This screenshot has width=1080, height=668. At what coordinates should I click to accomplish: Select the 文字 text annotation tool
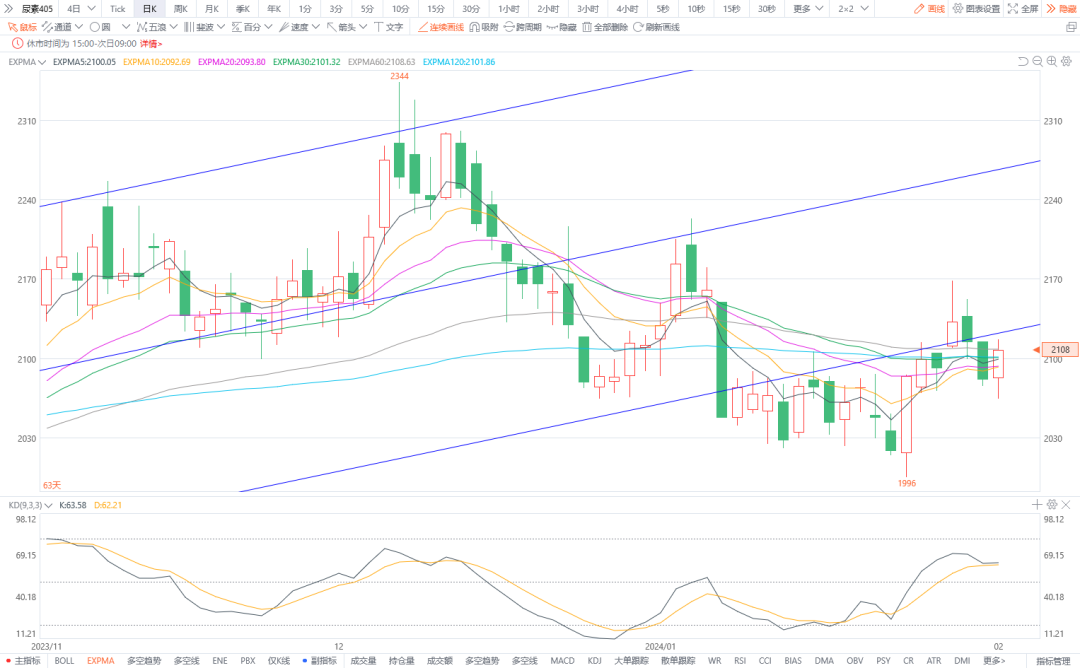[388, 27]
